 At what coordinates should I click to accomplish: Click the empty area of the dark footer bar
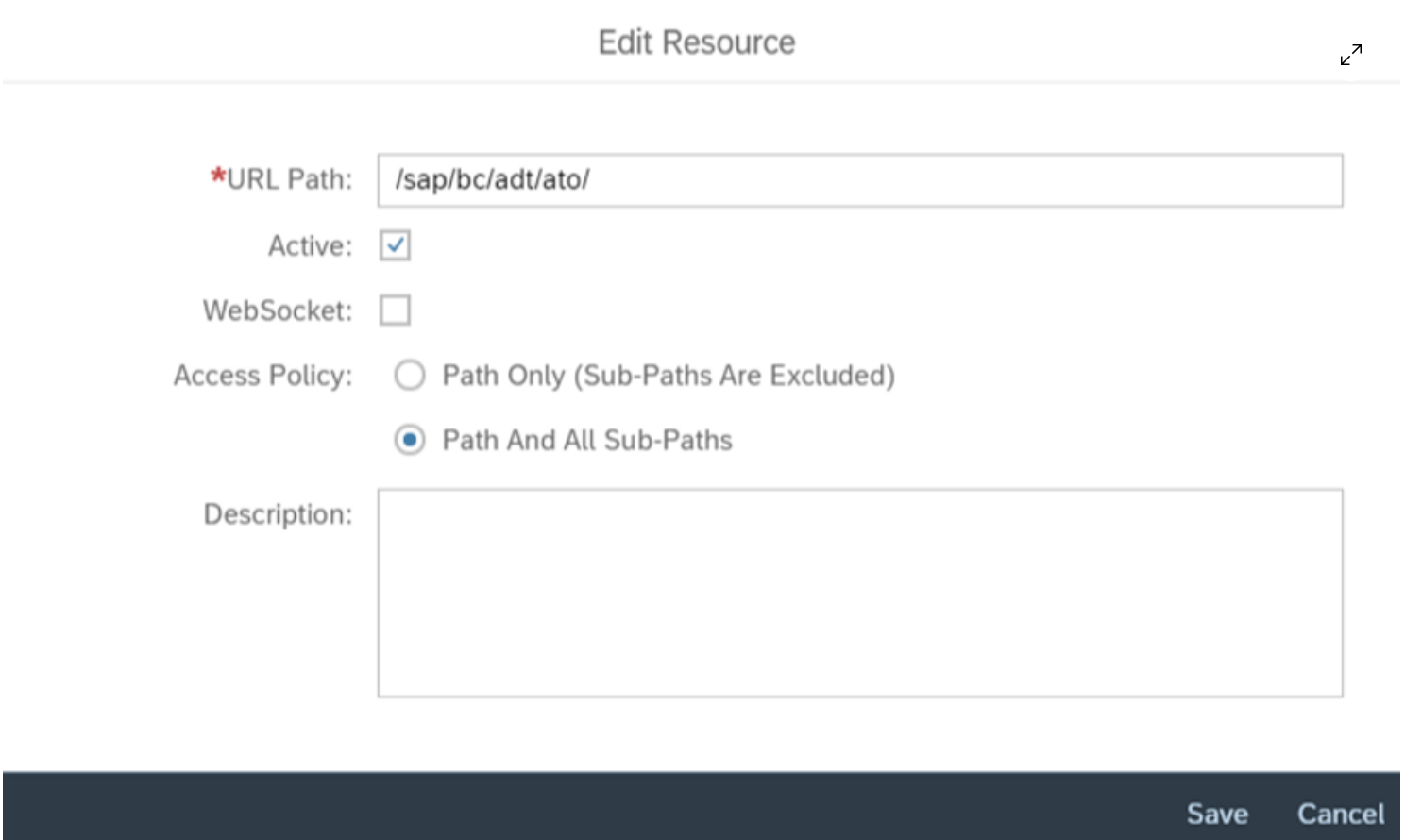coord(567,808)
